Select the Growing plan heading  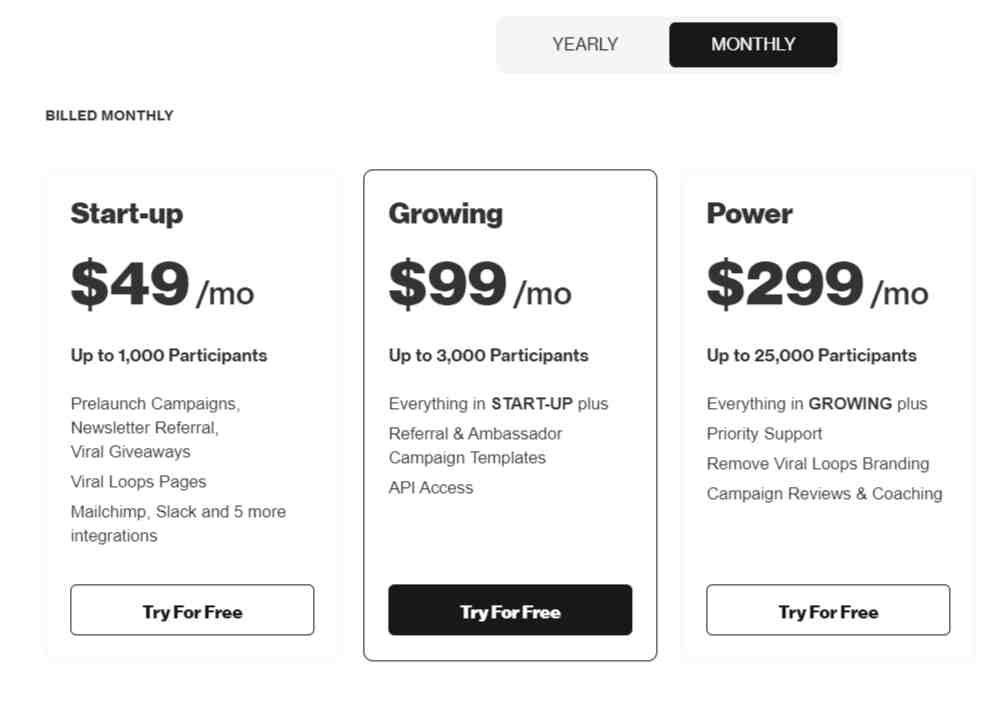446,214
